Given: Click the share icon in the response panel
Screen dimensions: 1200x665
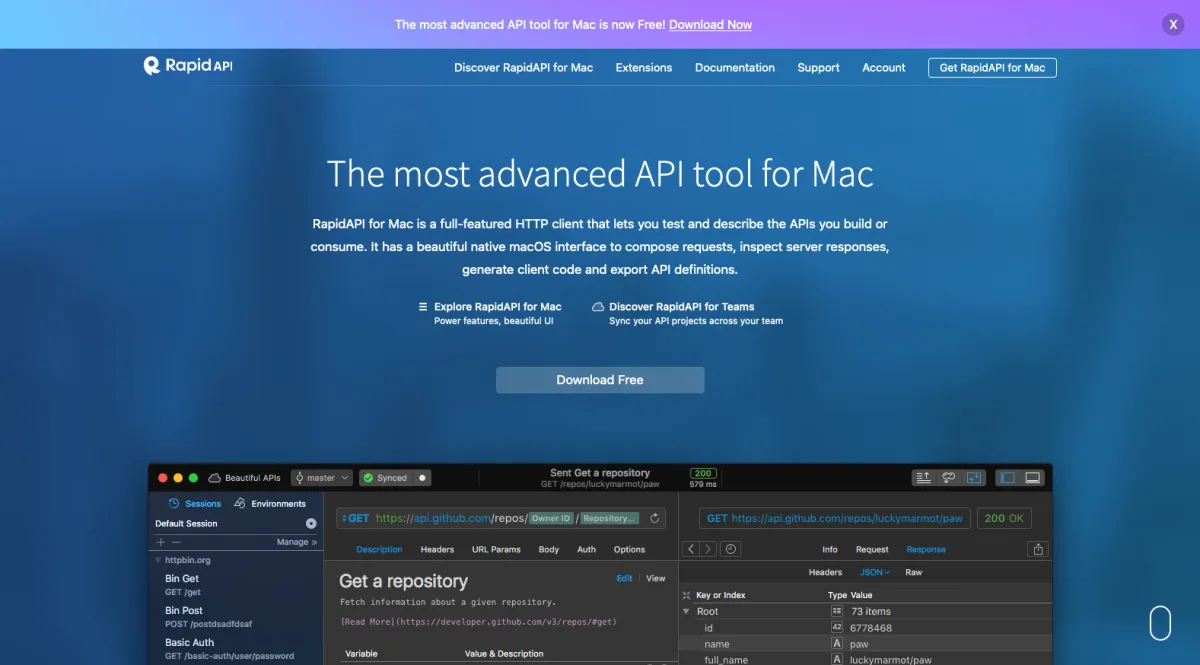Looking at the screenshot, I should (x=1038, y=549).
